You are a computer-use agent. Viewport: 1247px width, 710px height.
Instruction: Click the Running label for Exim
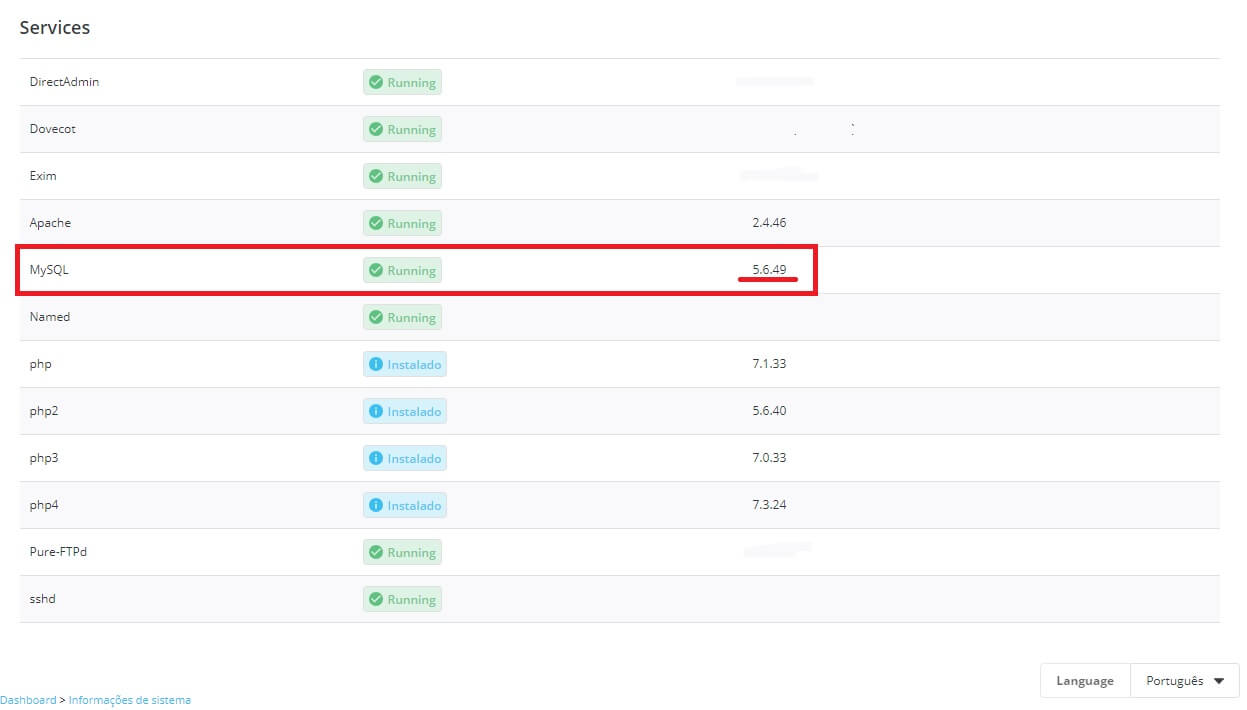coord(411,177)
